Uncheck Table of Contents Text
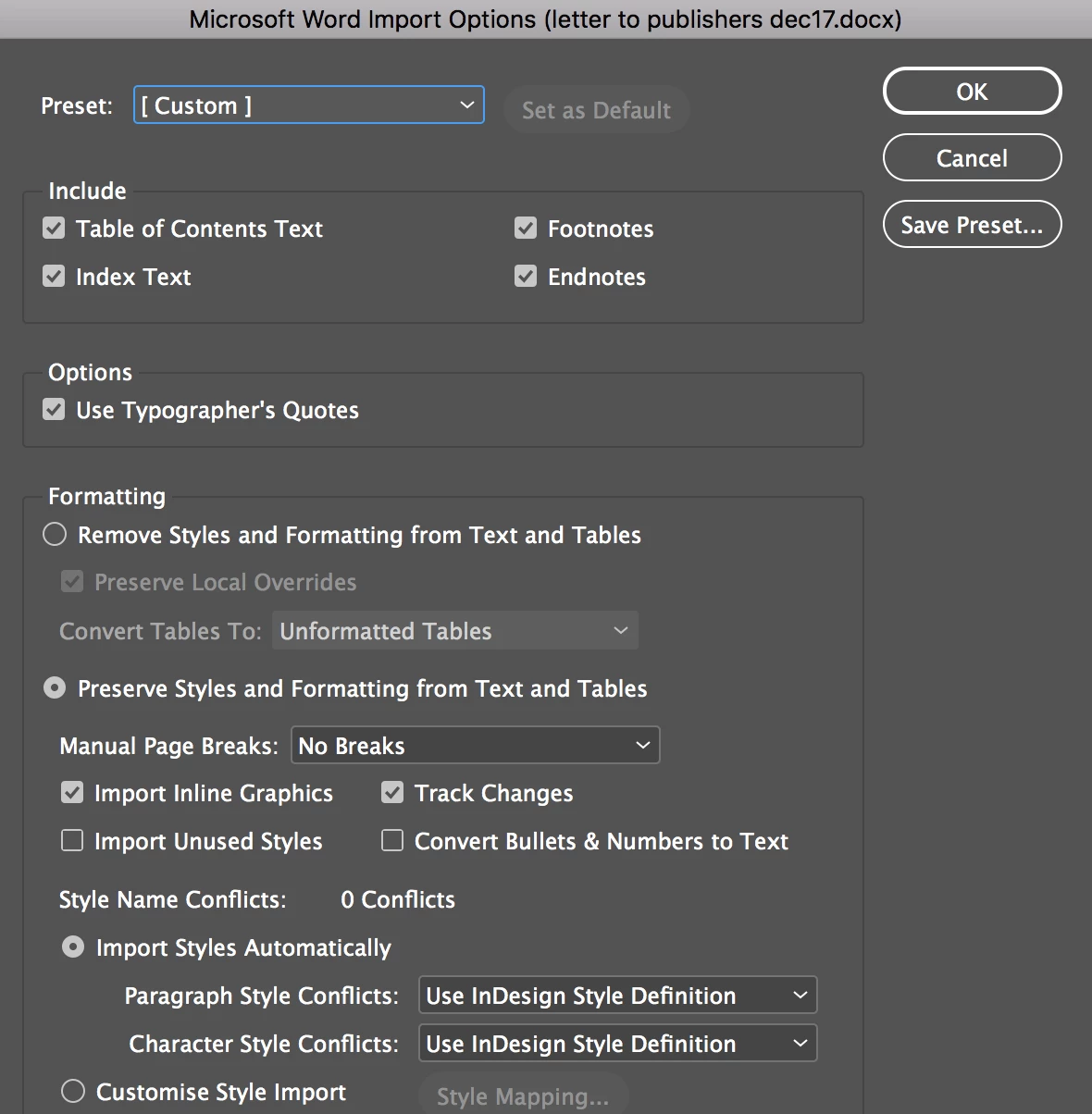Image resolution: width=1092 pixels, height=1114 pixels. (x=55, y=228)
